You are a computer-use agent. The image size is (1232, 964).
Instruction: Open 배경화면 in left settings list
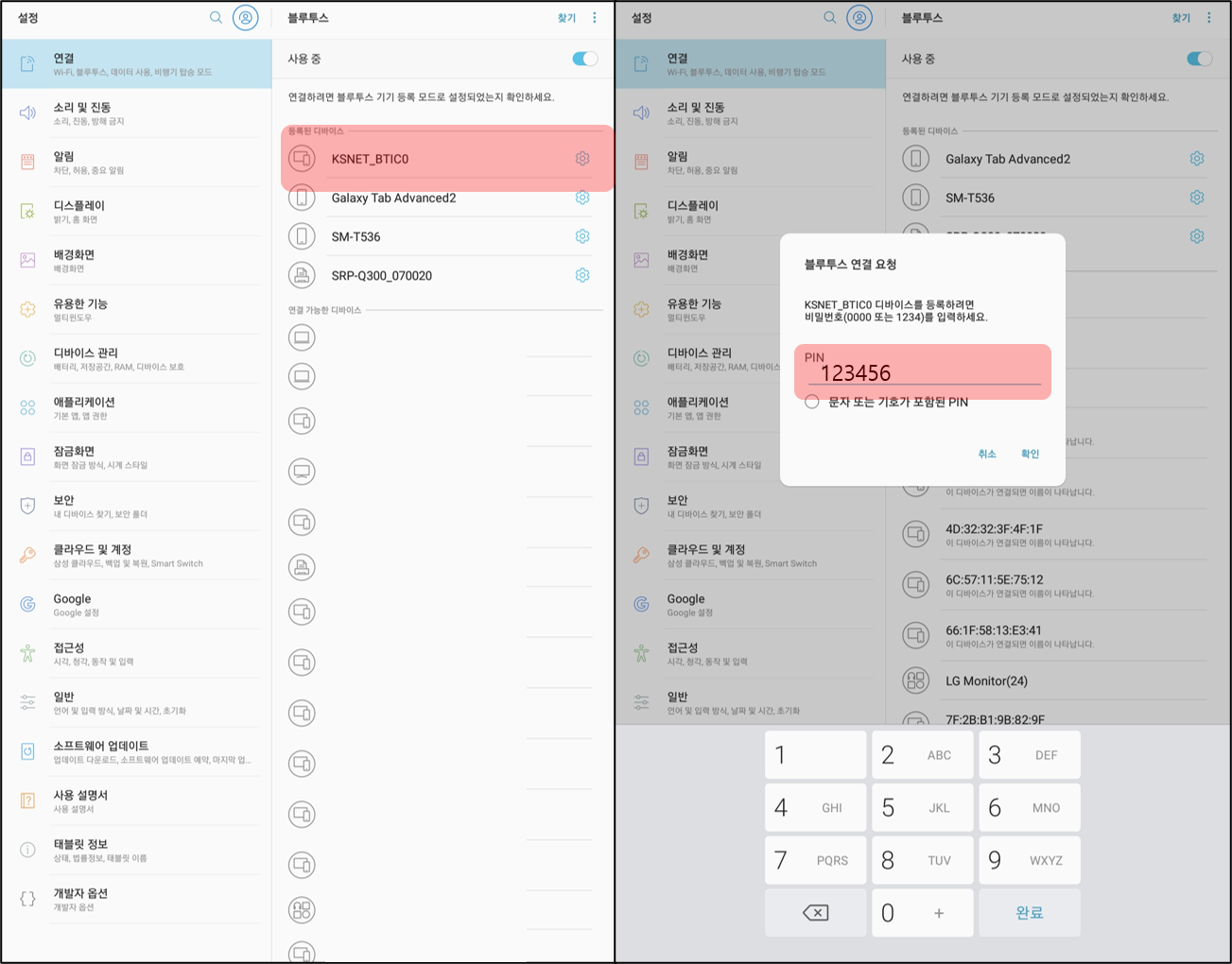(136, 261)
